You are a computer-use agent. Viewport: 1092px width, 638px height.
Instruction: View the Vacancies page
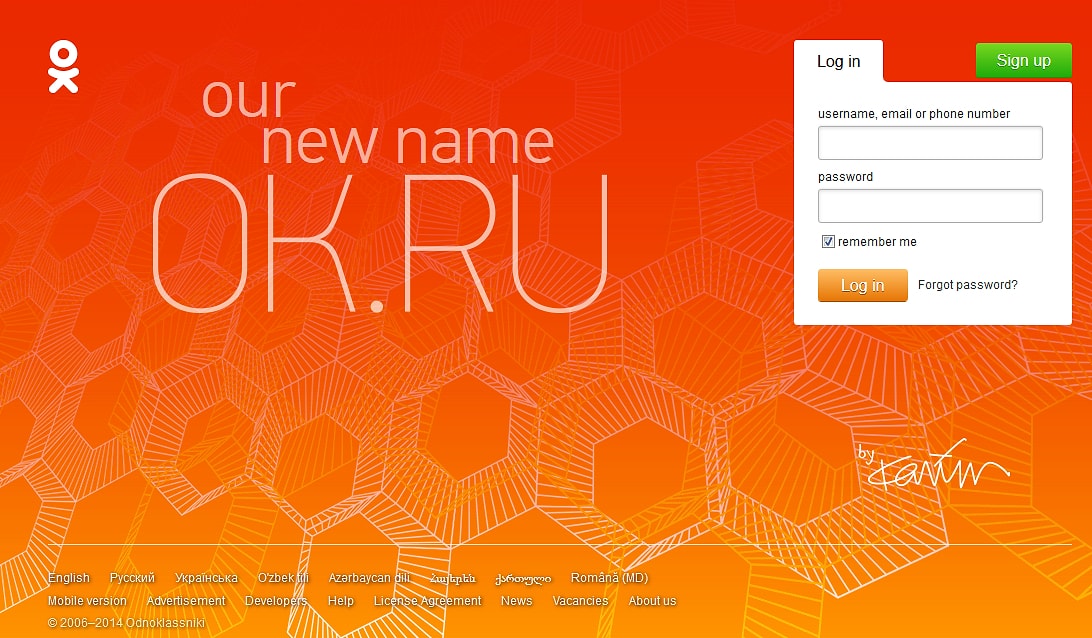click(580, 601)
